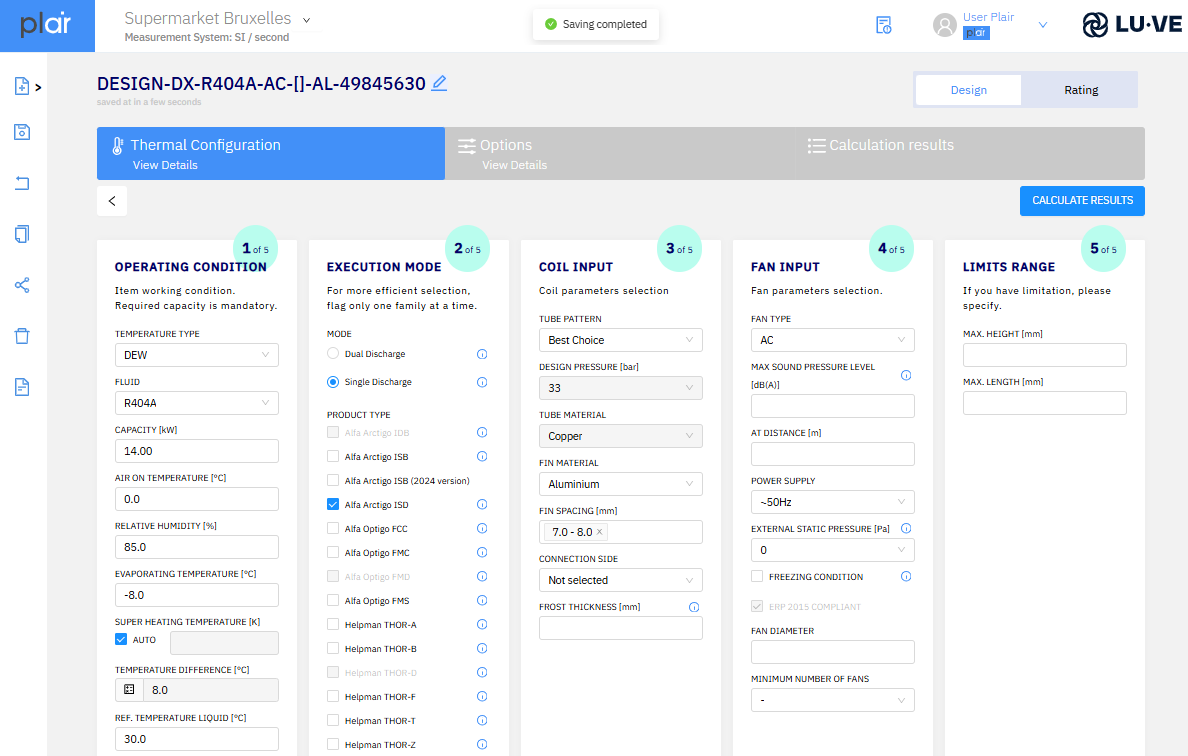Viewport: 1188px width, 756px height.
Task: Switch to Thermal Configuration tab
Action: 270,154
